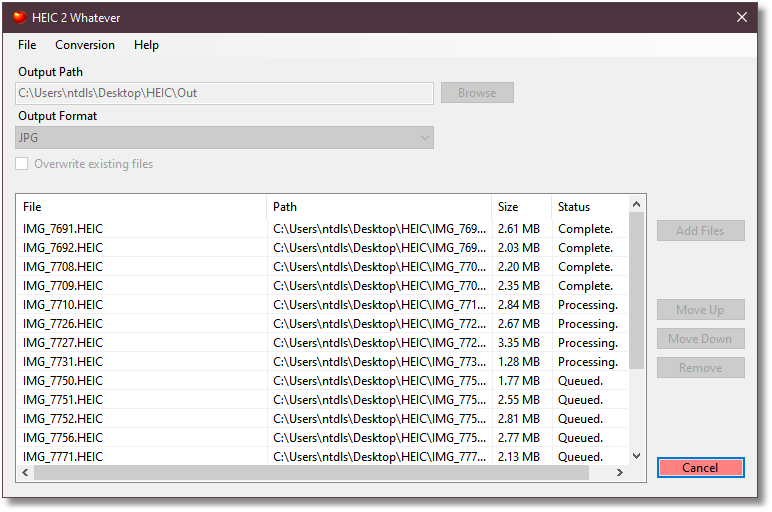This screenshot has width=772, height=512.
Task: Select IMG_7756.HEIC in the list
Action: 63,438
